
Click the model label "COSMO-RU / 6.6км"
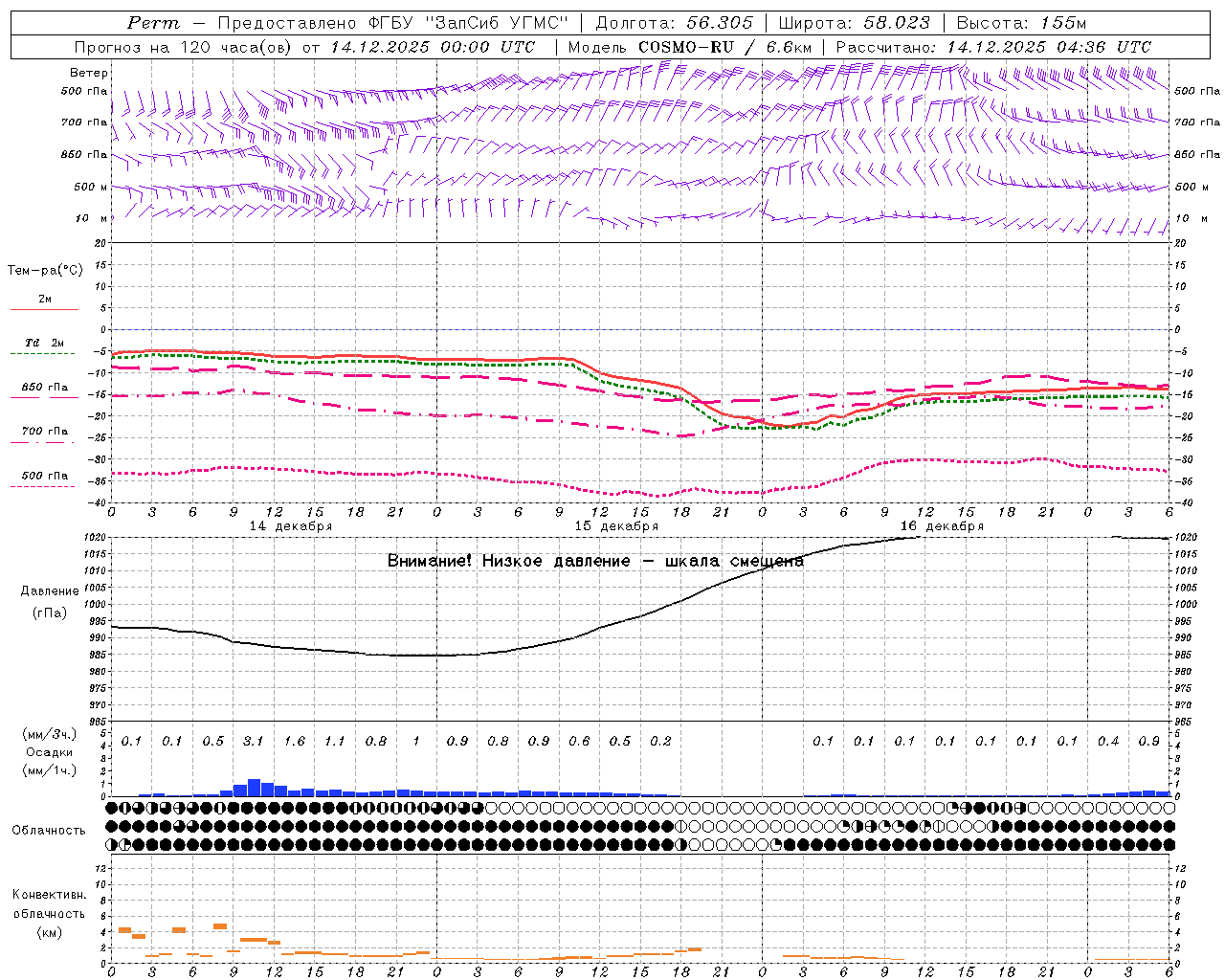pyautogui.click(x=724, y=47)
